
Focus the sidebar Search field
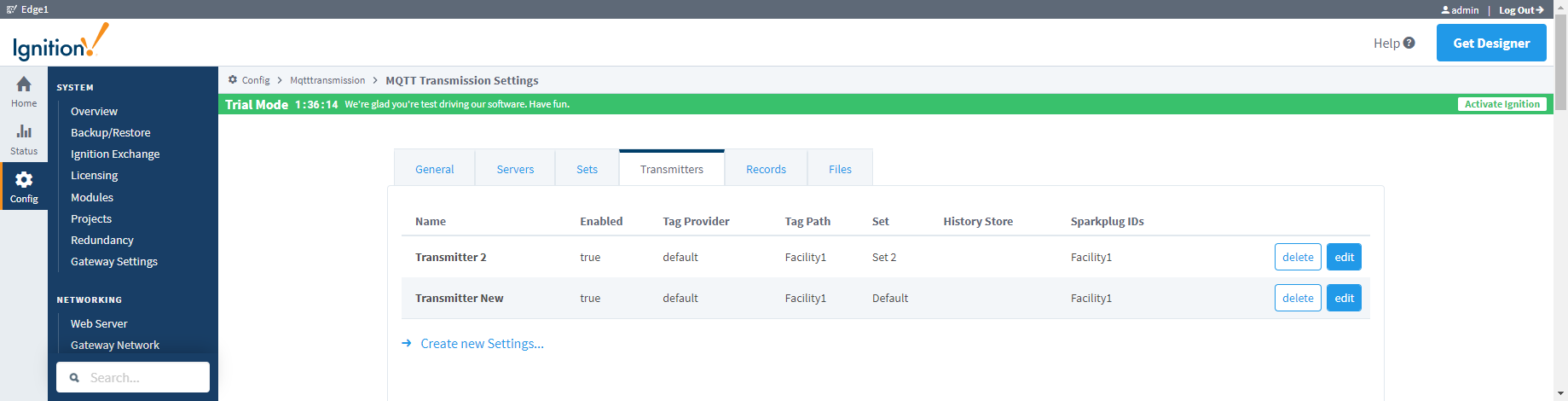click(x=133, y=377)
